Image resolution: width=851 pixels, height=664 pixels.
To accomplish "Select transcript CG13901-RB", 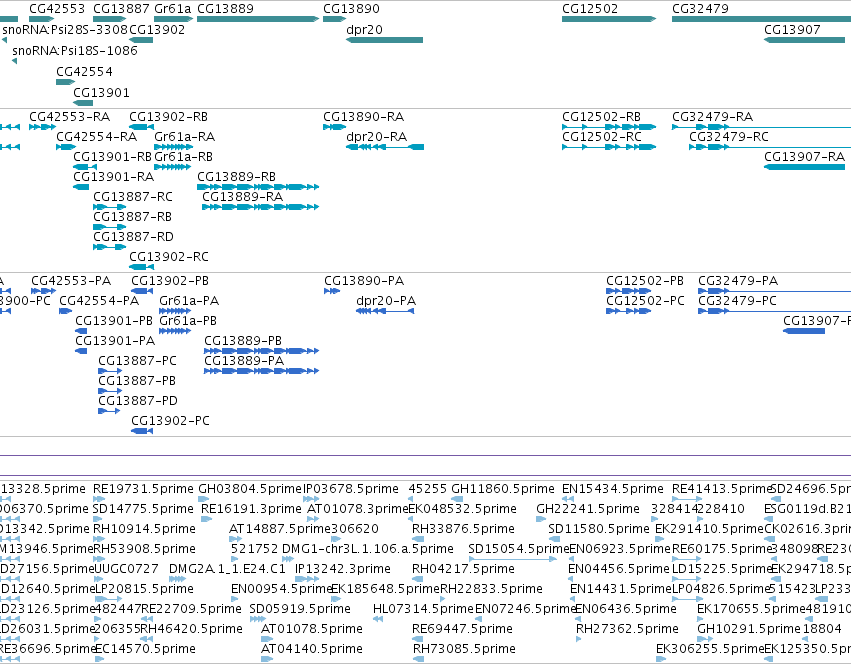I will click(x=85, y=167).
